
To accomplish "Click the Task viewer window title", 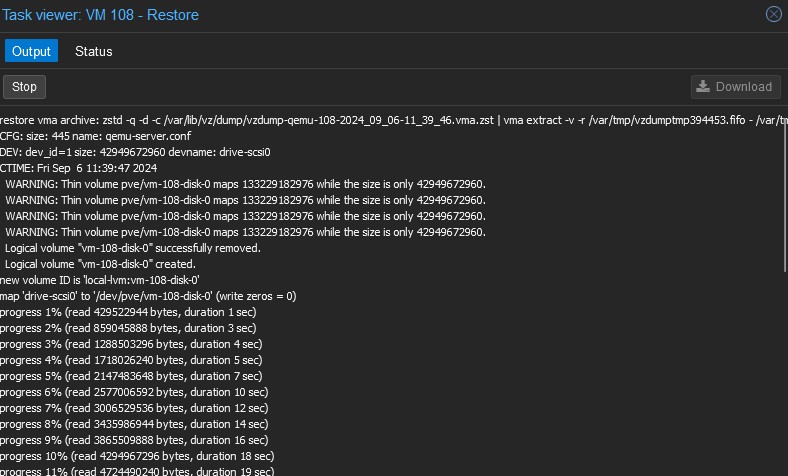I will click(100, 15).
